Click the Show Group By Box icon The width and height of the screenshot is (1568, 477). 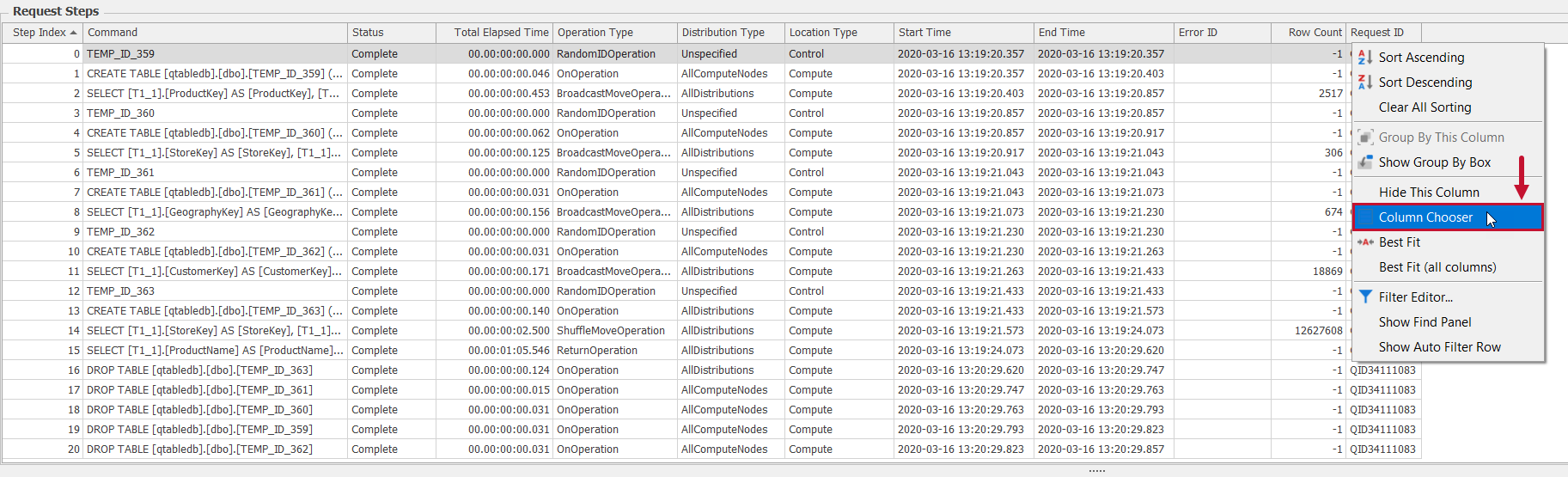click(1364, 162)
